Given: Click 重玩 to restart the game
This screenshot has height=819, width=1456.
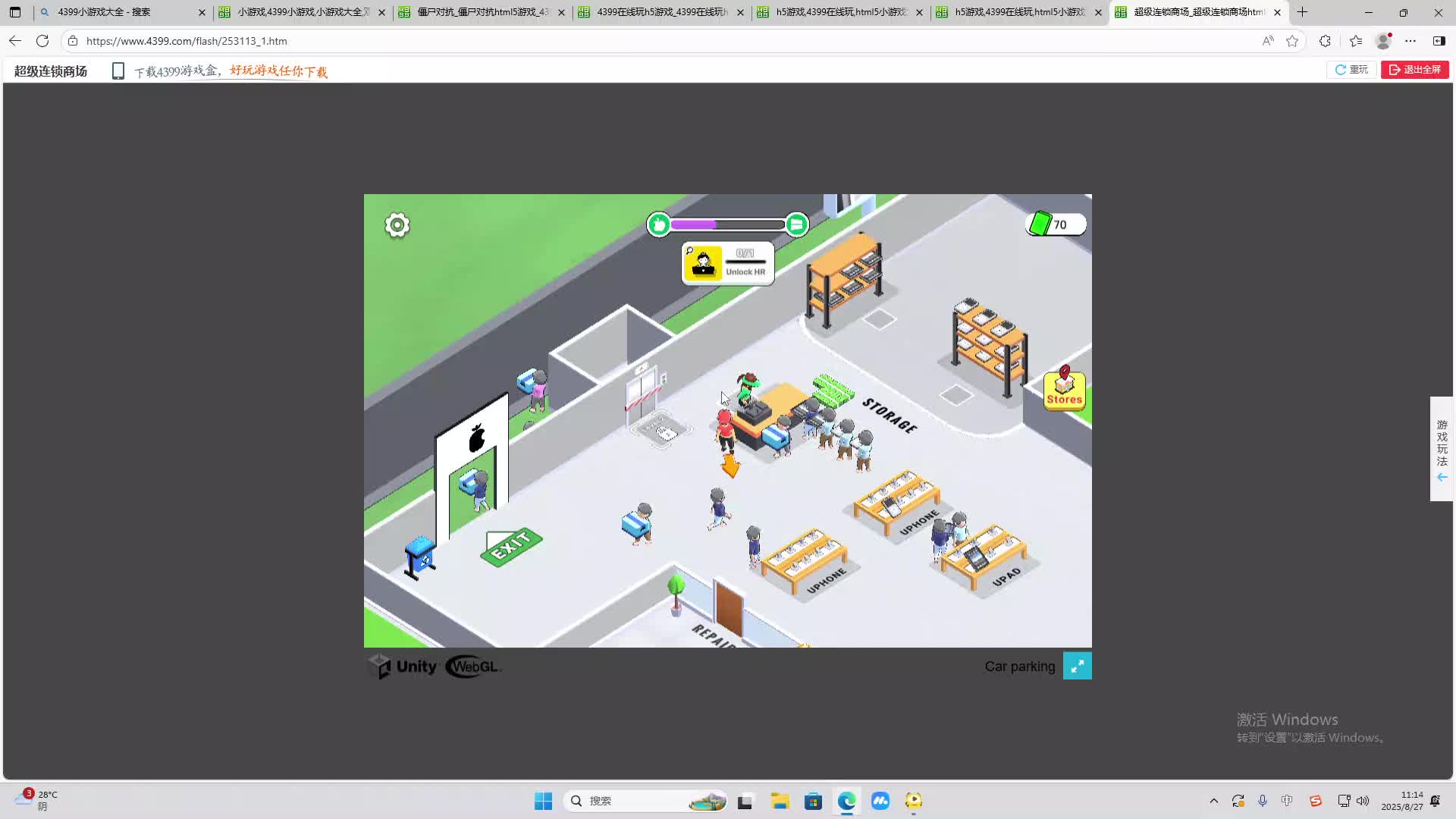Looking at the screenshot, I should point(1351,70).
